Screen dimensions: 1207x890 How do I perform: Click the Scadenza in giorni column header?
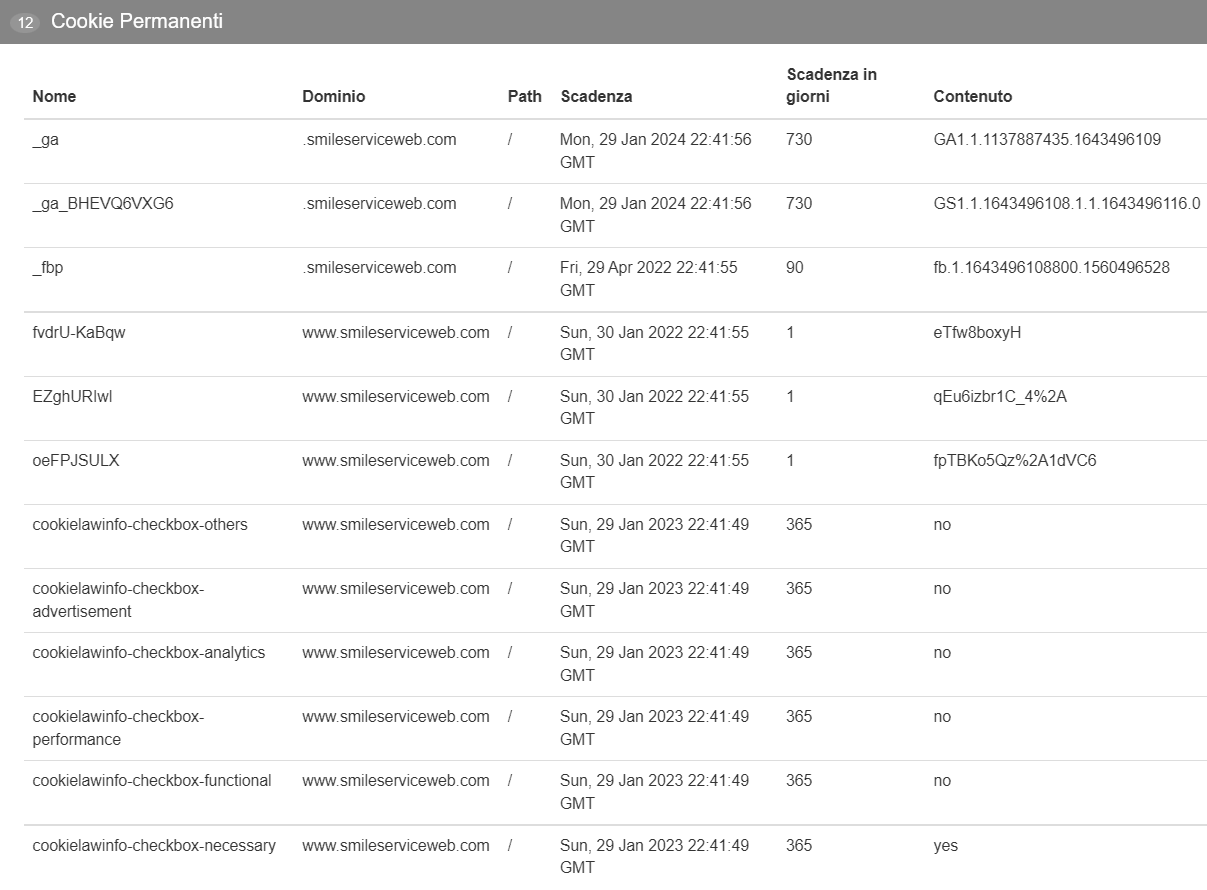tap(832, 86)
